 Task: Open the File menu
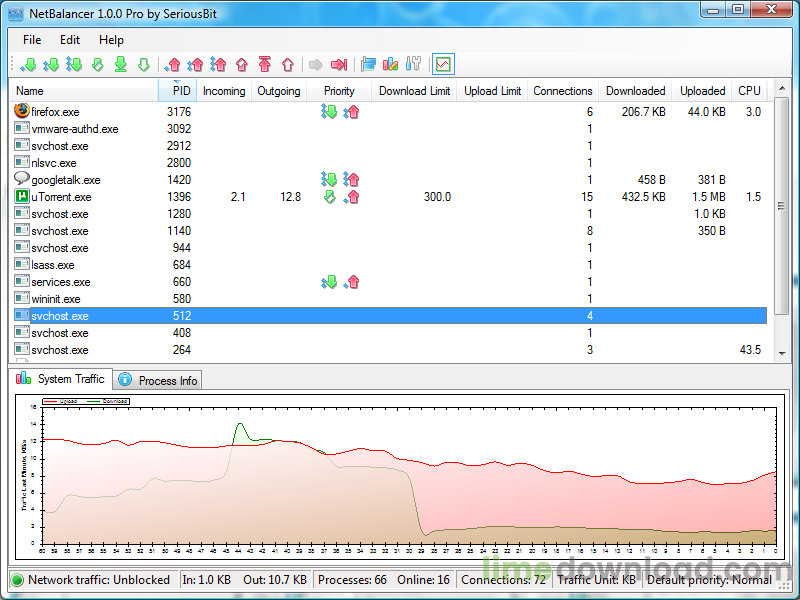point(32,40)
